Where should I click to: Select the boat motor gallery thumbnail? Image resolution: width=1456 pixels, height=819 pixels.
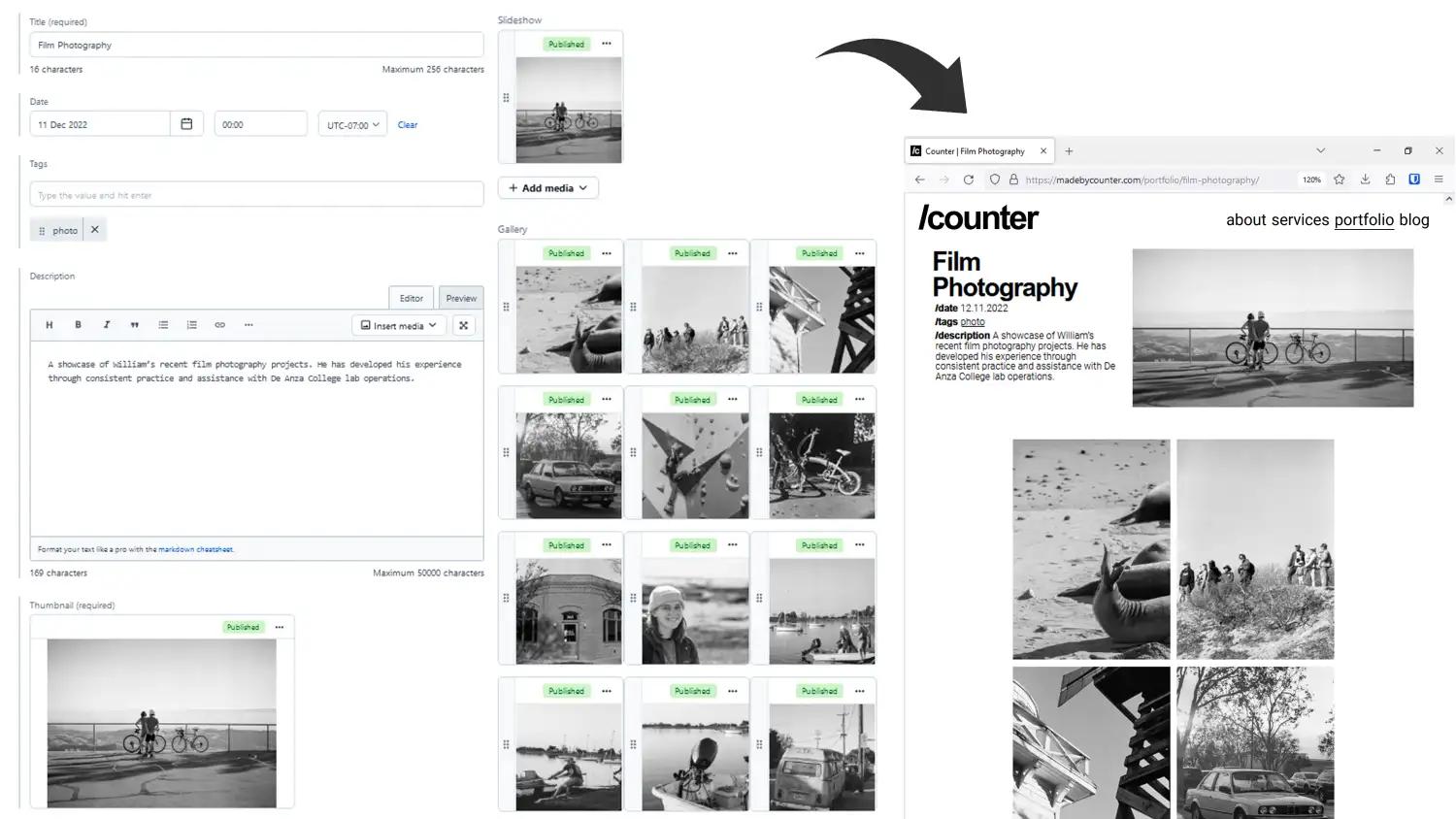pyautogui.click(x=695, y=757)
